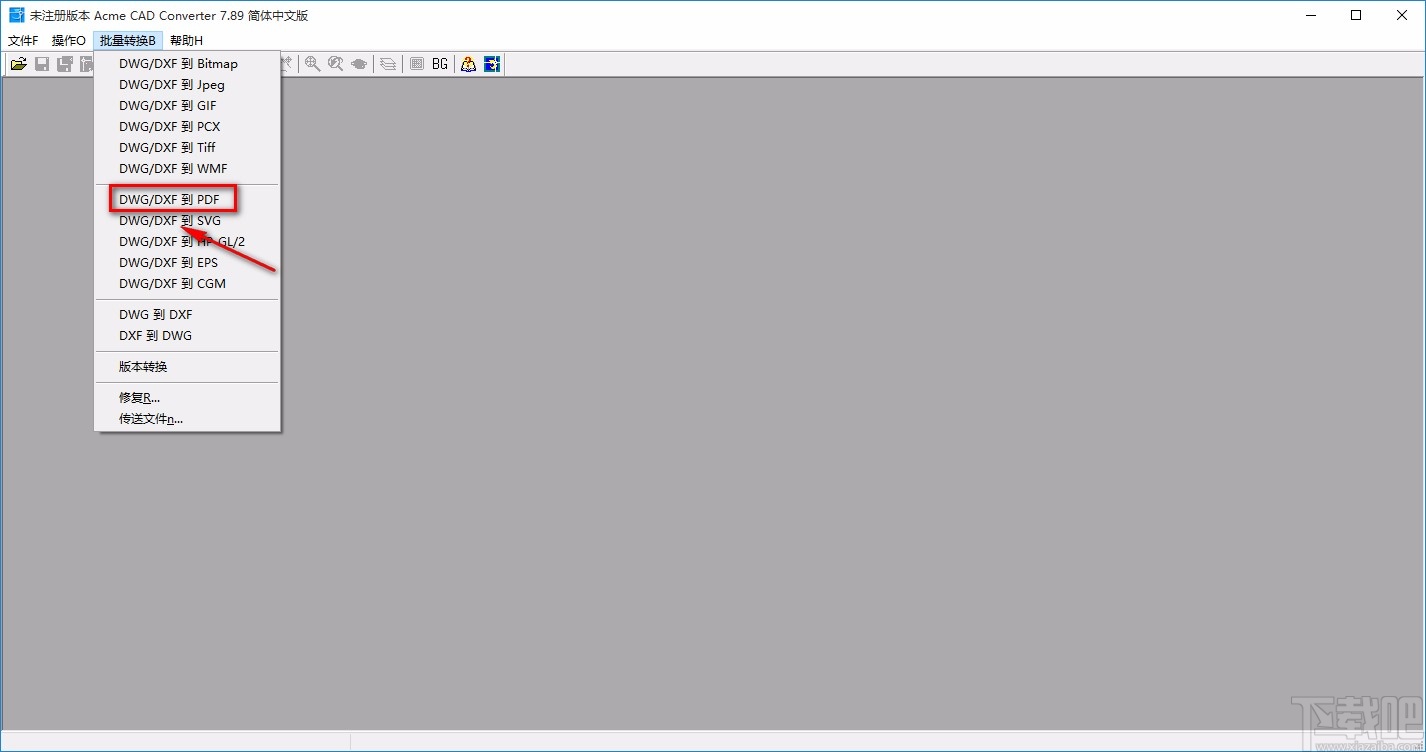Save the current drawing using the save icon
Viewport: 1426px width, 752px height.
pyautogui.click(x=41, y=63)
